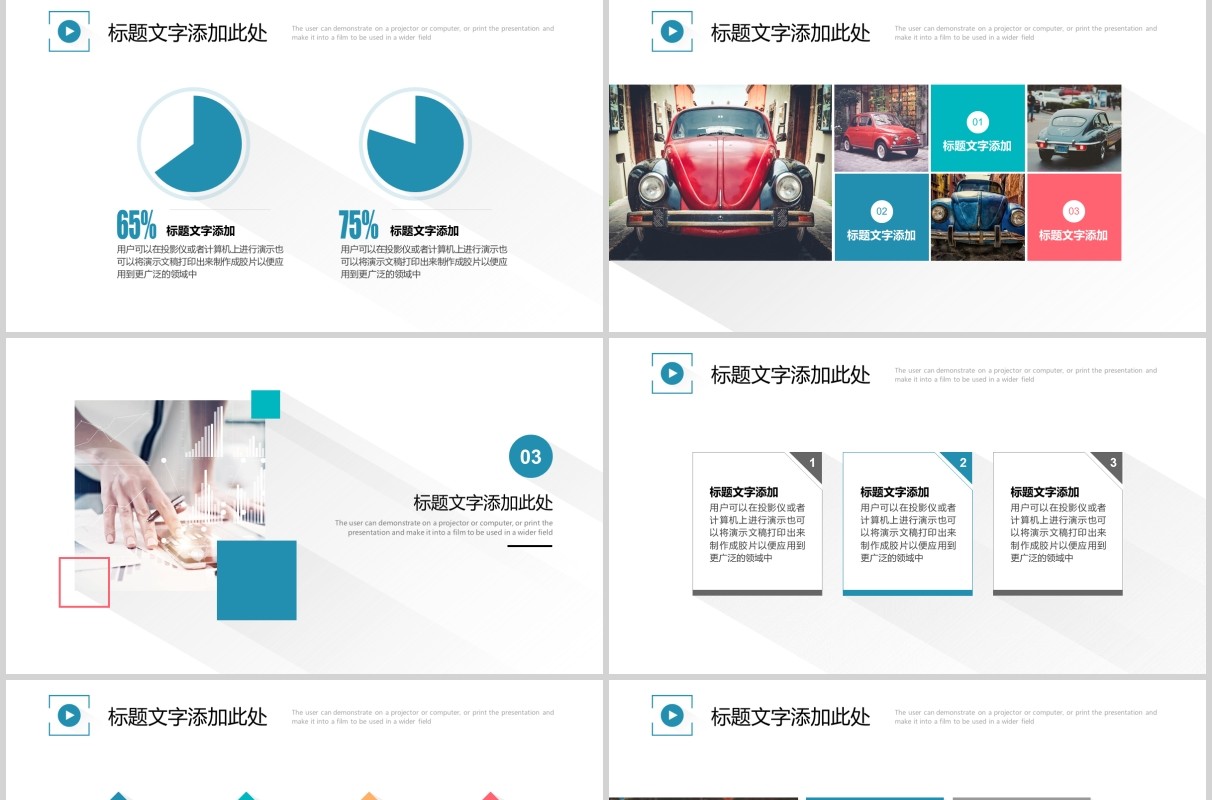The image size is (1212, 800).
Task: Select the small teal square above the photo
Action: click(x=265, y=404)
